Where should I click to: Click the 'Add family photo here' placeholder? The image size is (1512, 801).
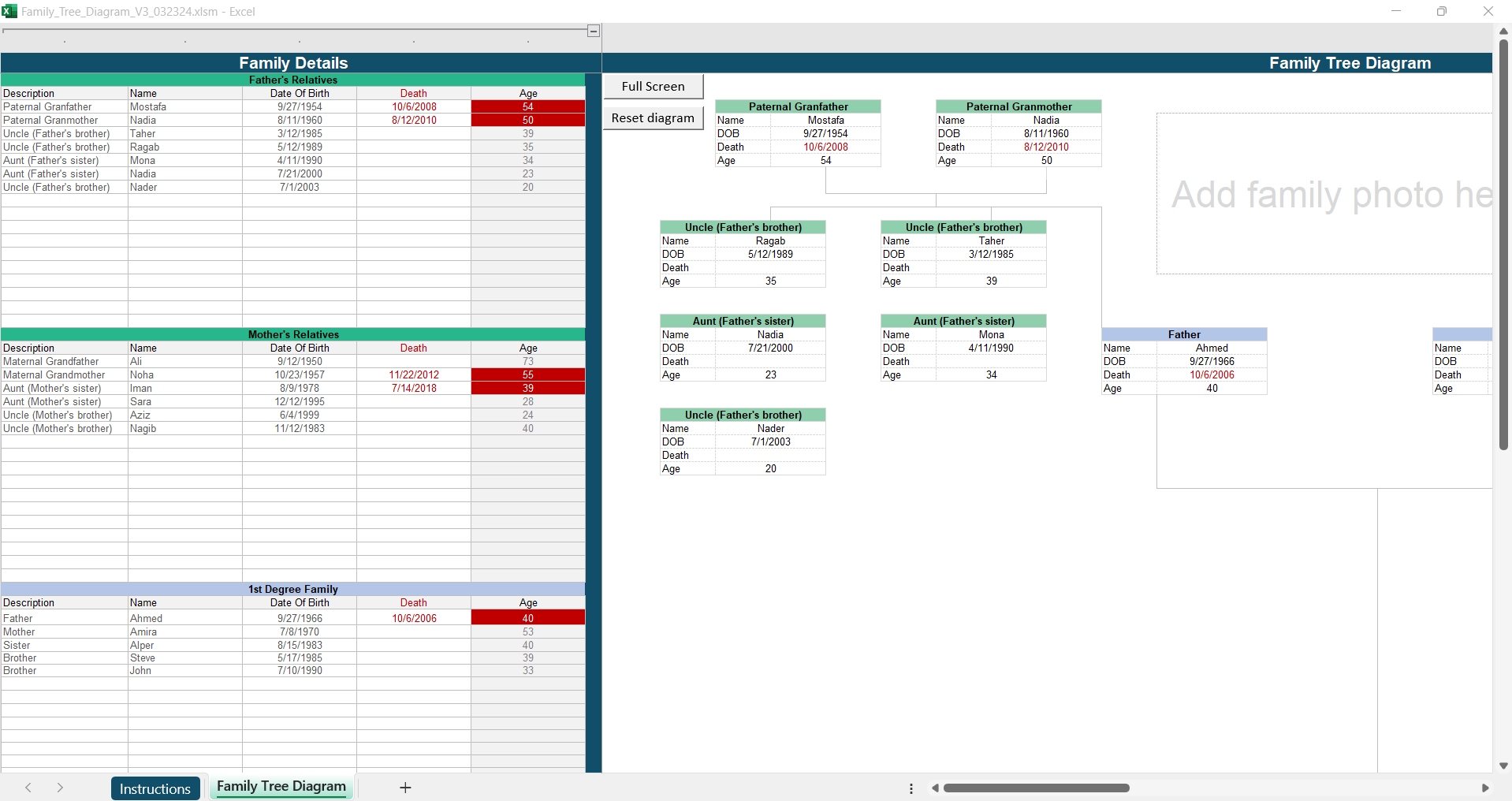point(1324,194)
